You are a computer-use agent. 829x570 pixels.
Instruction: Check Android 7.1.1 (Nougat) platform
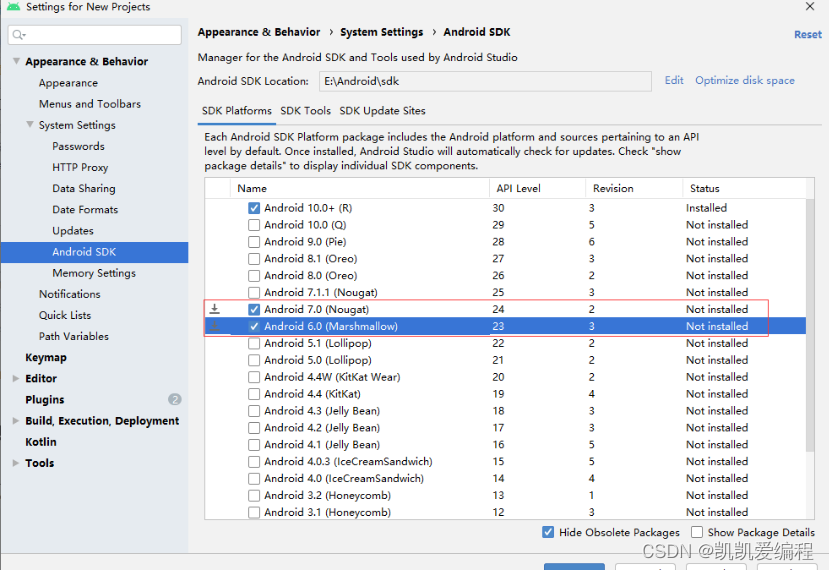click(254, 292)
